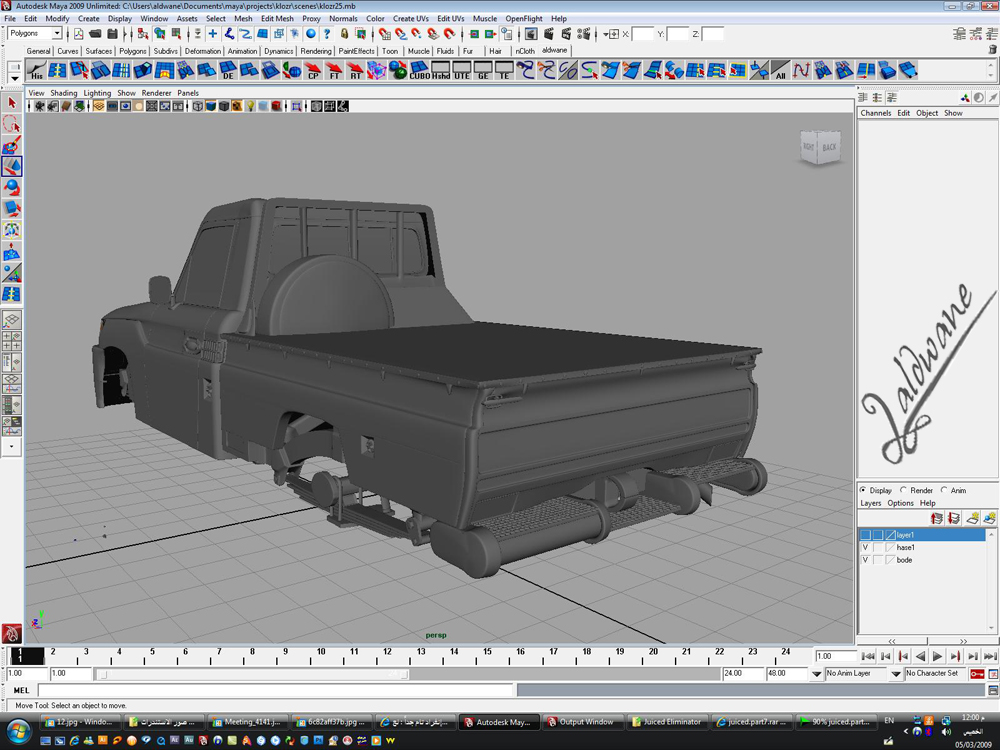Viewport: 1000px width, 750px height.
Task: Open the shelf options arrow left of shelf
Action: pos(15,78)
